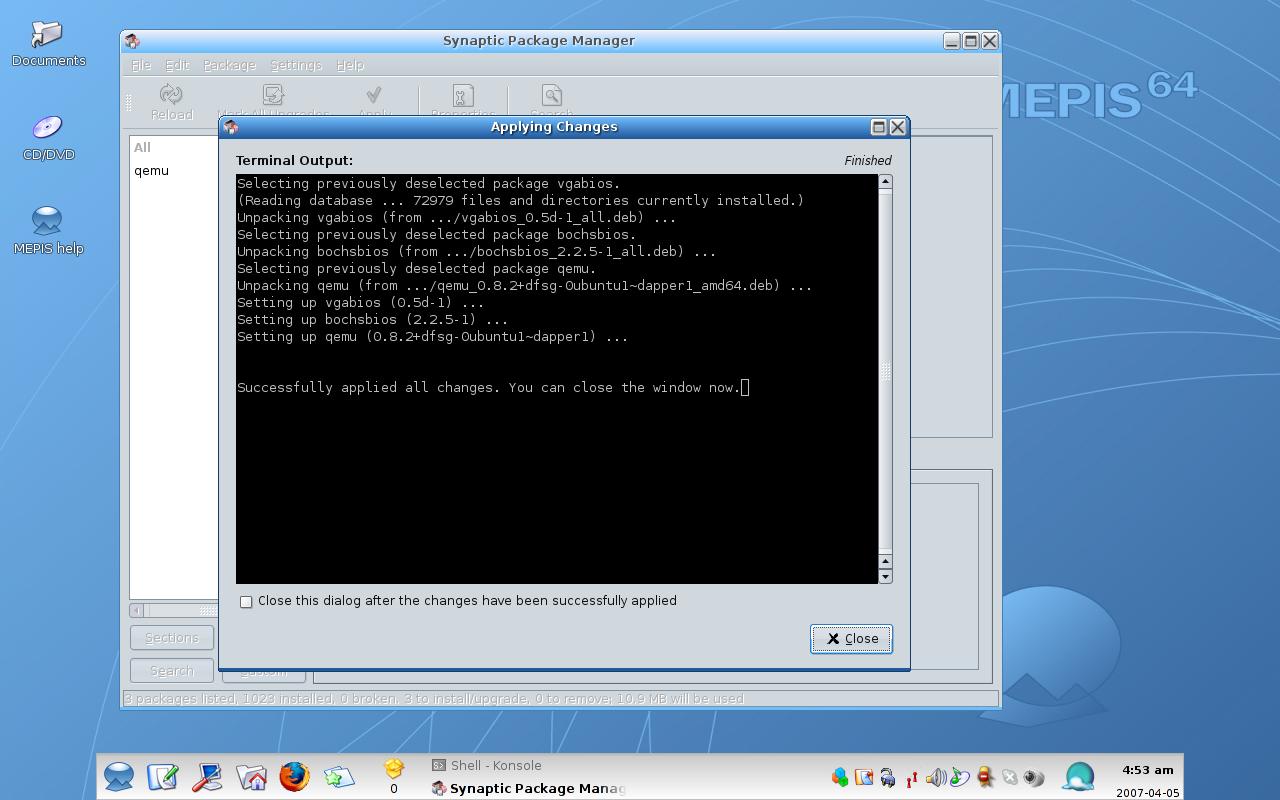The height and width of the screenshot is (800, 1280).
Task: Open the Settings menu in Synaptic
Action: (296, 65)
